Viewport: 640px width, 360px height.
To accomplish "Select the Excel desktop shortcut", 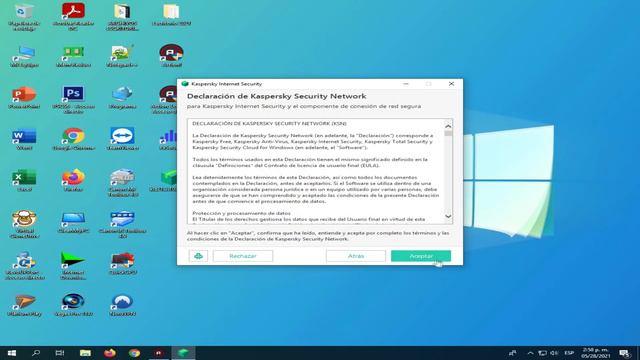I will (x=24, y=180).
